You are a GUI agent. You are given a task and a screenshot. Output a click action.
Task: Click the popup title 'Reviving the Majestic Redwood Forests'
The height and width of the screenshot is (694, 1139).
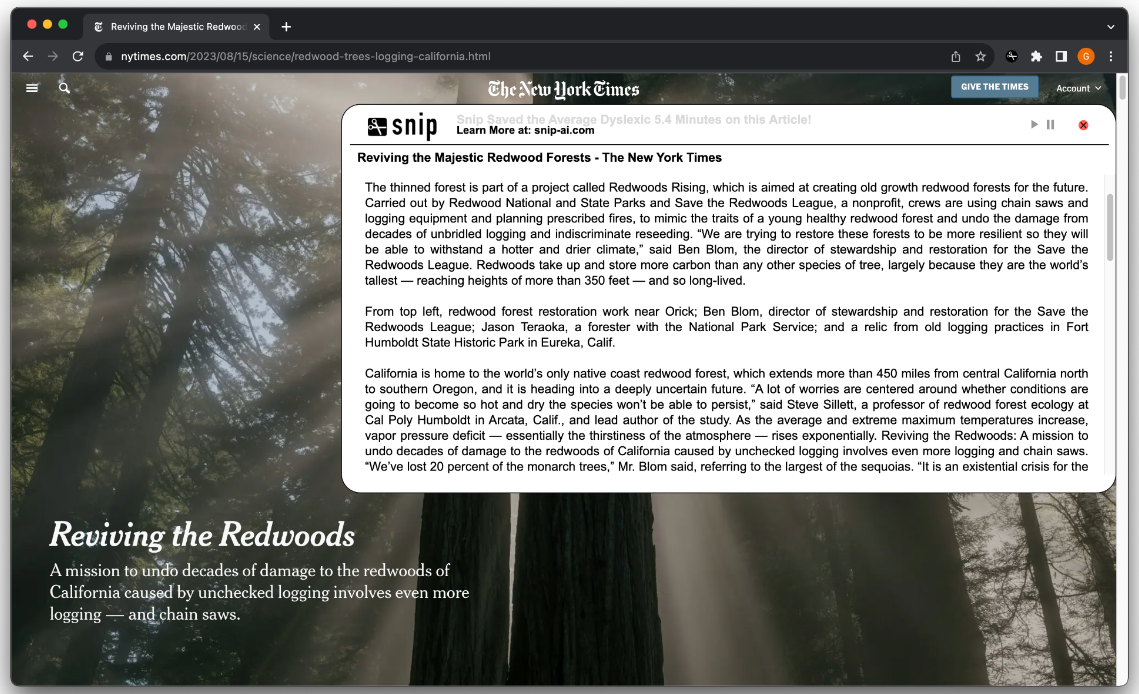click(539, 158)
